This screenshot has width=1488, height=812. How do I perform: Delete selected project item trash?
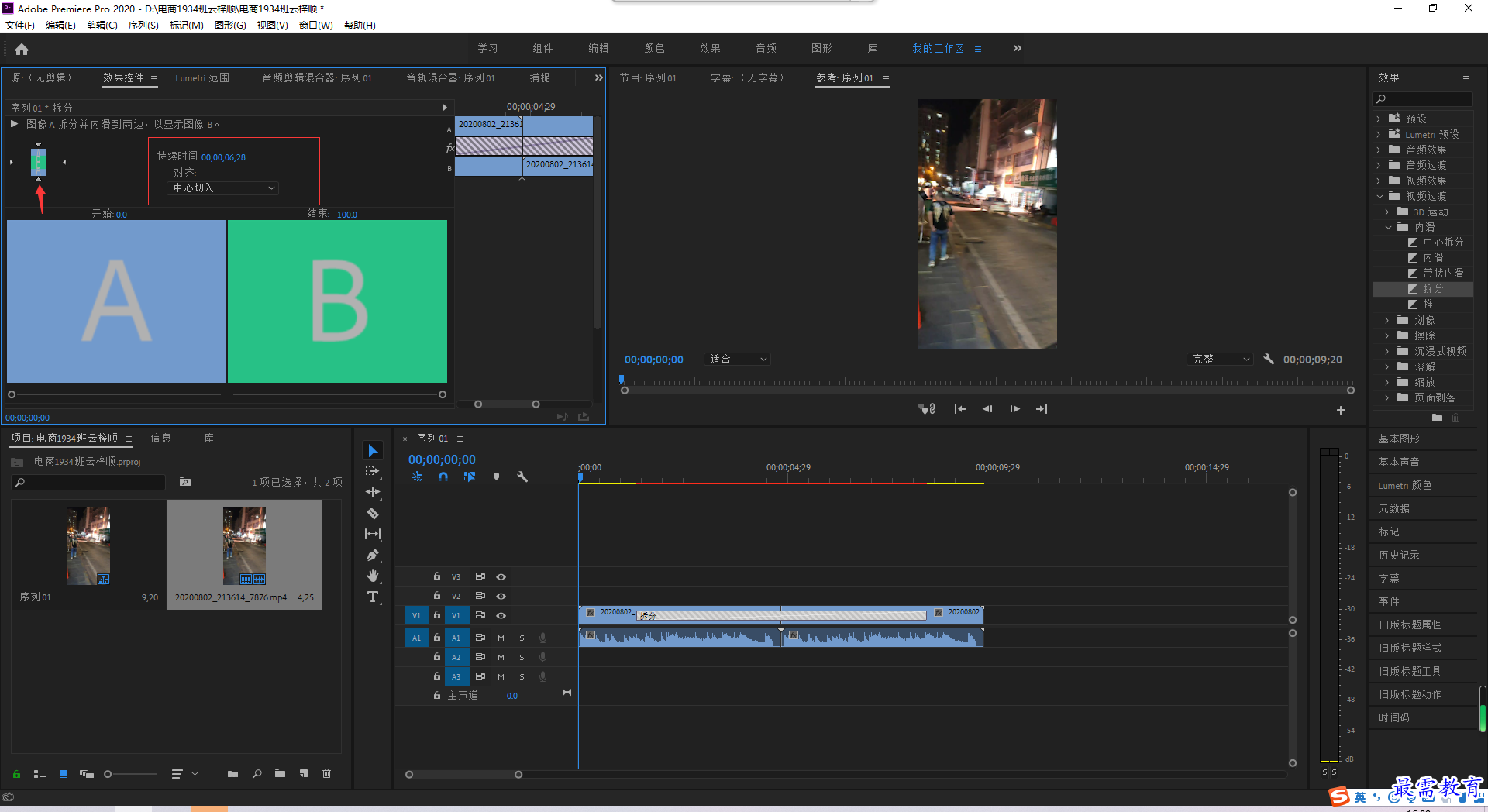coord(327,774)
